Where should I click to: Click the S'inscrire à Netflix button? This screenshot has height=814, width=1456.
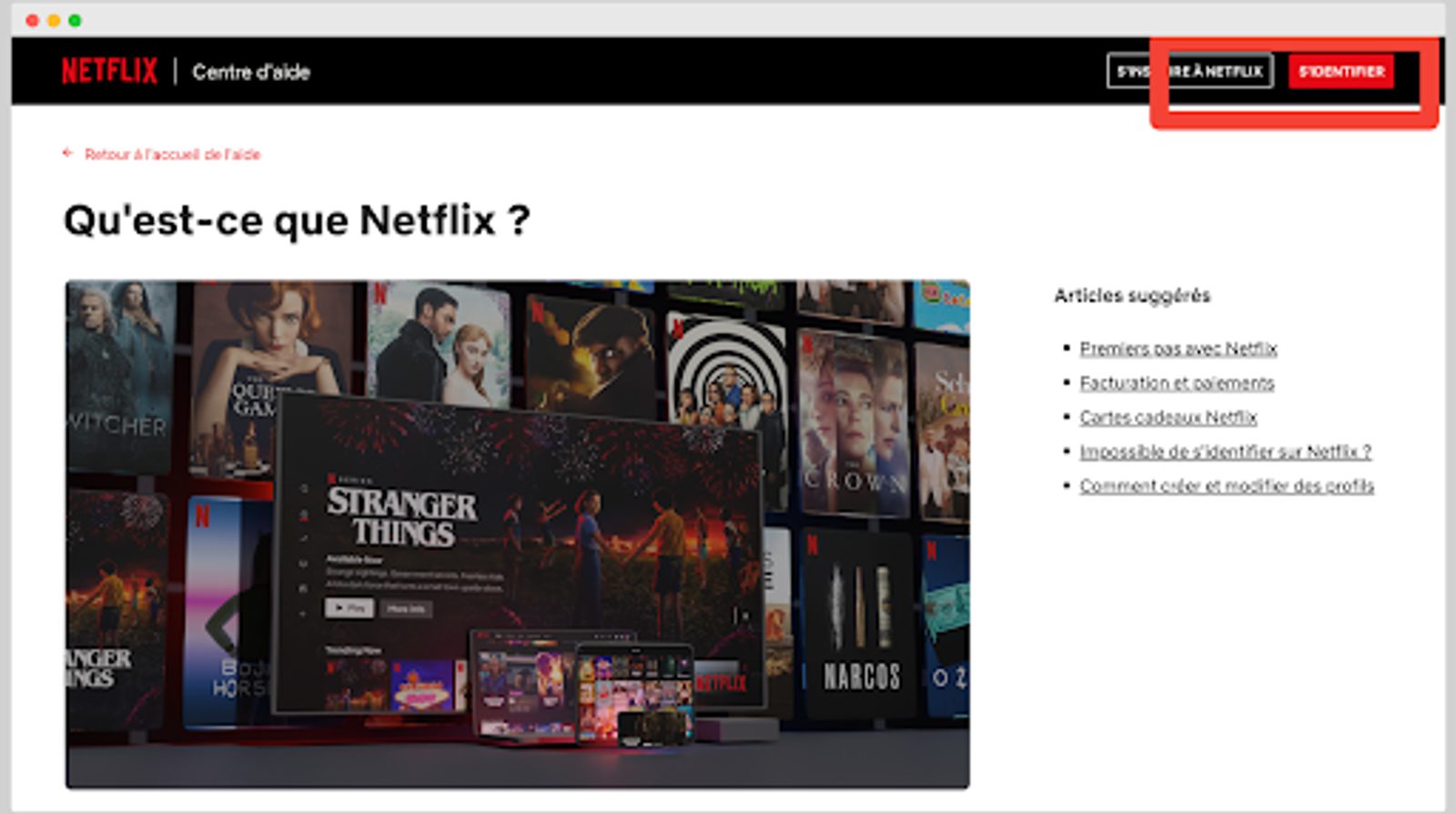[1189, 71]
